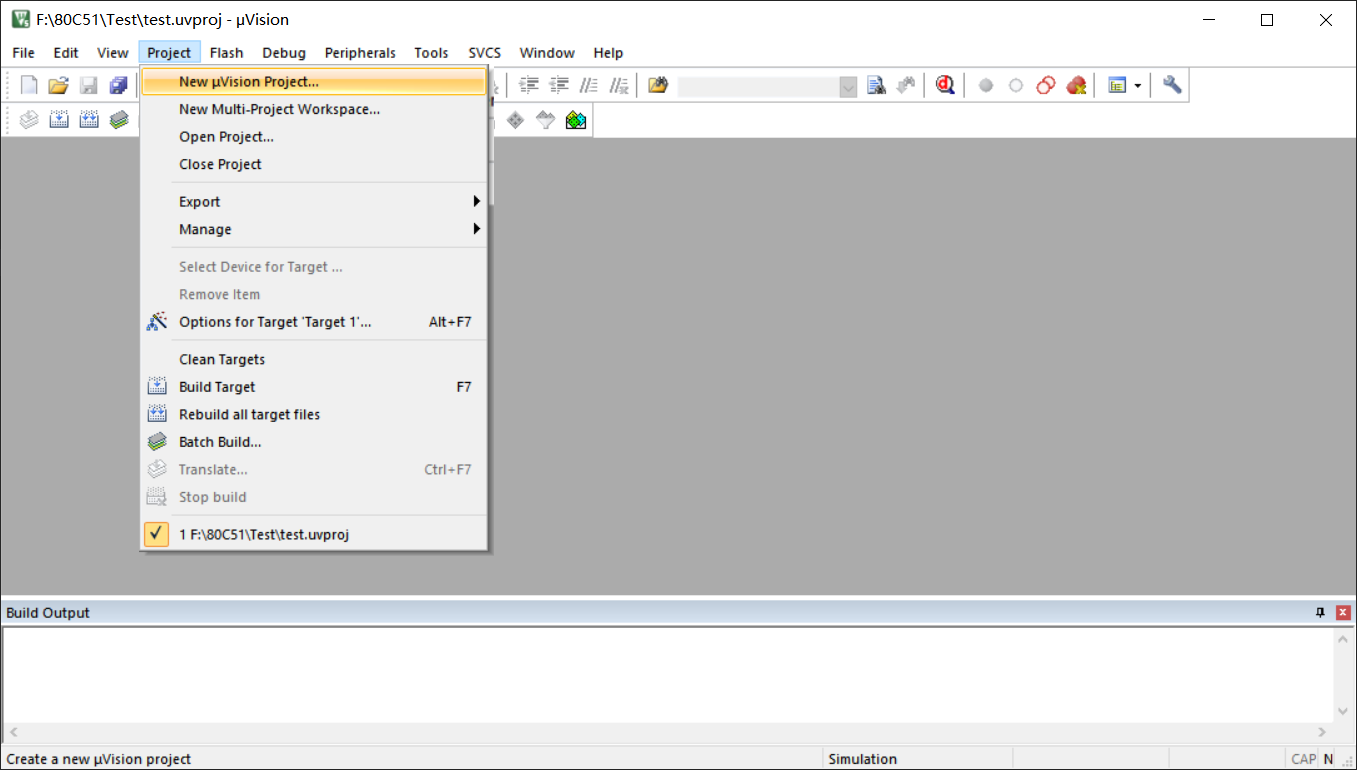Click the New file icon in toolbar

tap(29, 86)
